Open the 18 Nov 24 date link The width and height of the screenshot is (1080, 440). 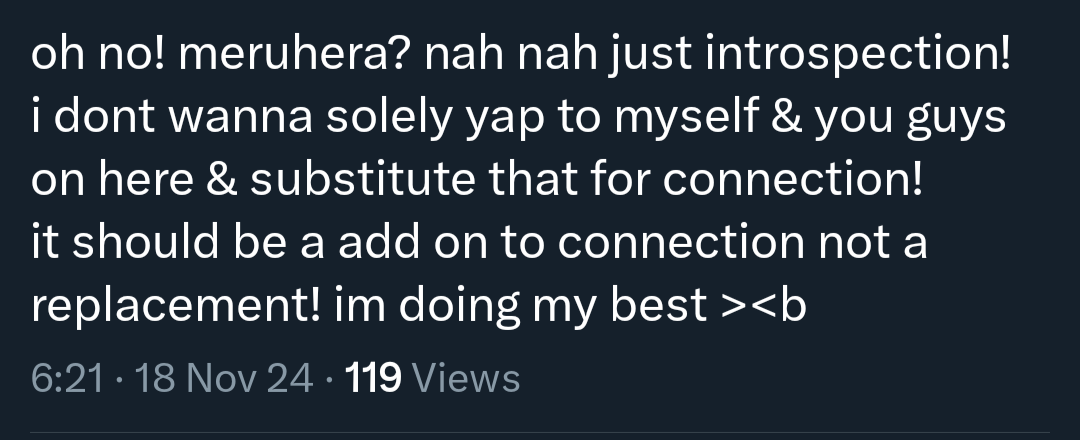point(225,379)
